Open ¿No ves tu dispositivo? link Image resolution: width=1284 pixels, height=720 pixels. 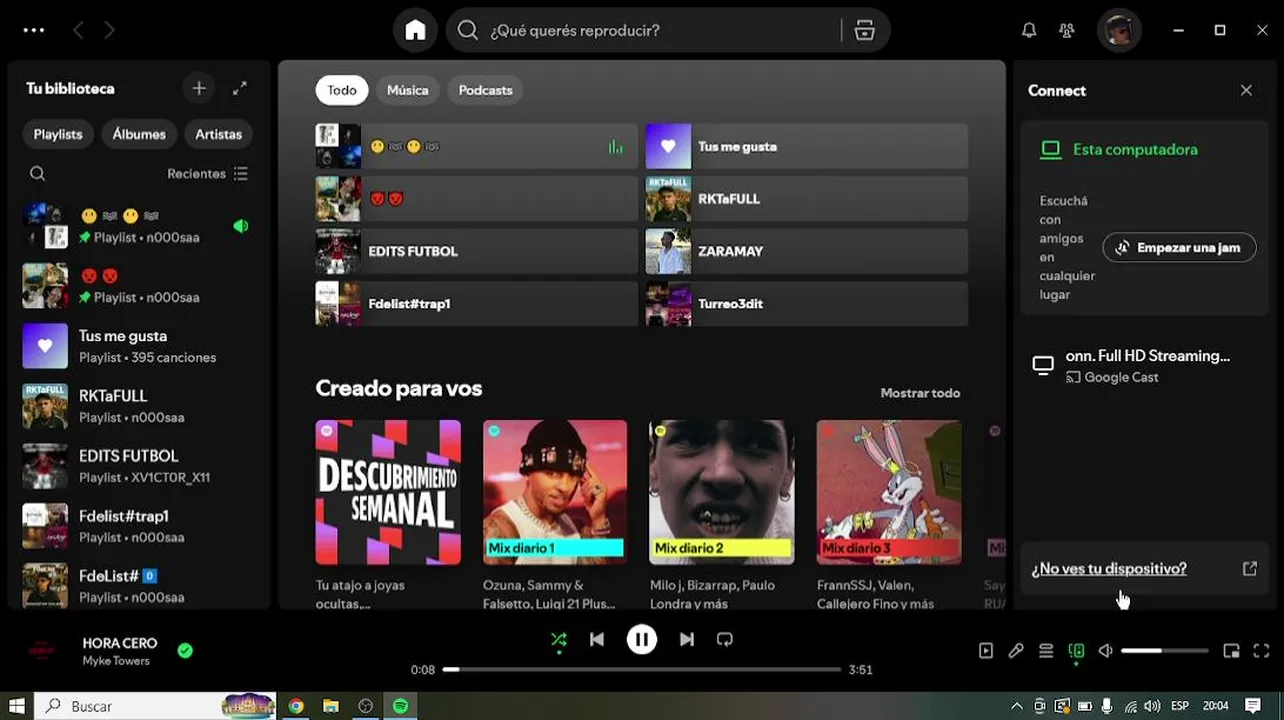click(x=1109, y=568)
